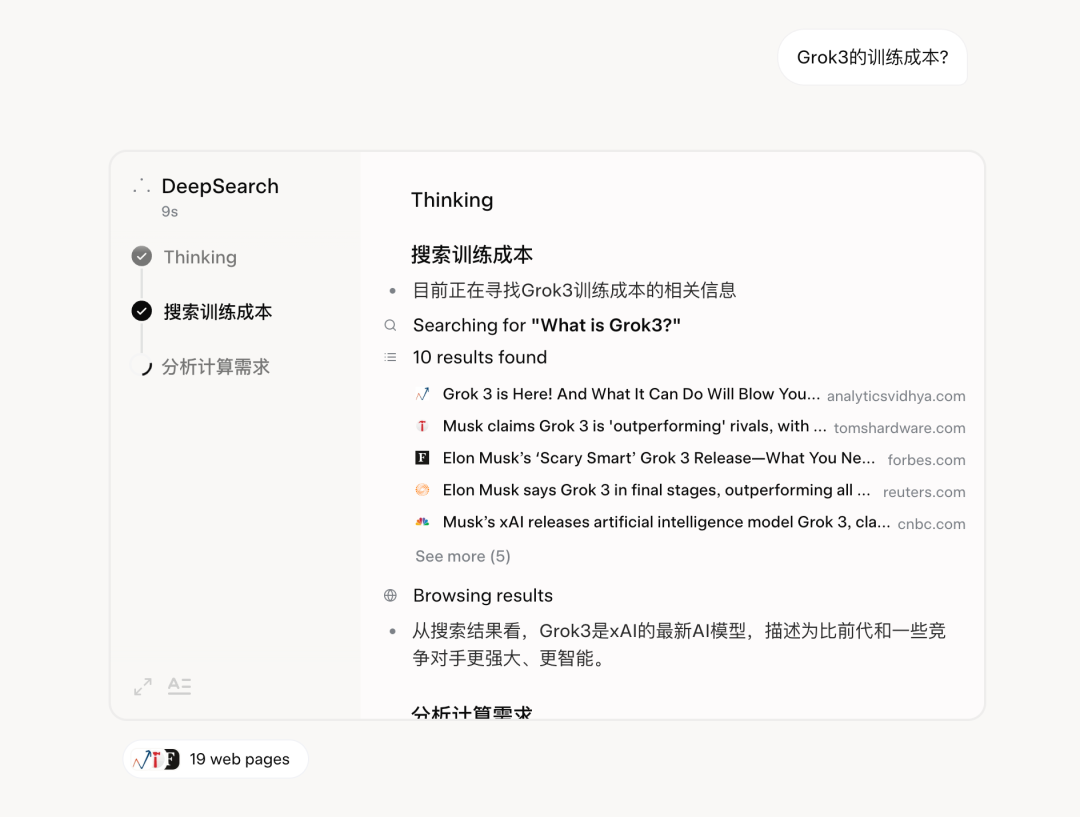Click the globe icon next to Browsing results
This screenshot has width=1080, height=817.
click(x=390, y=595)
